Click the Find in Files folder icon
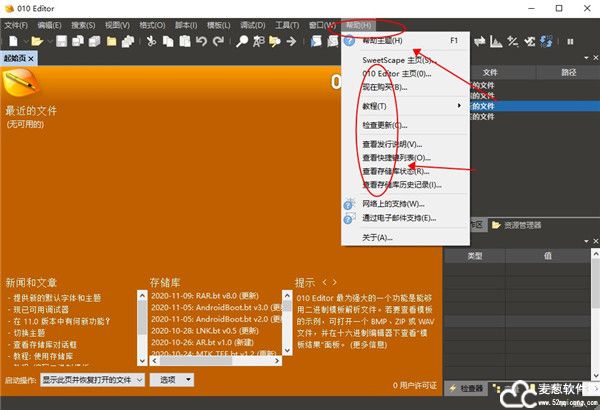This screenshot has width=600, height=410. (275, 41)
